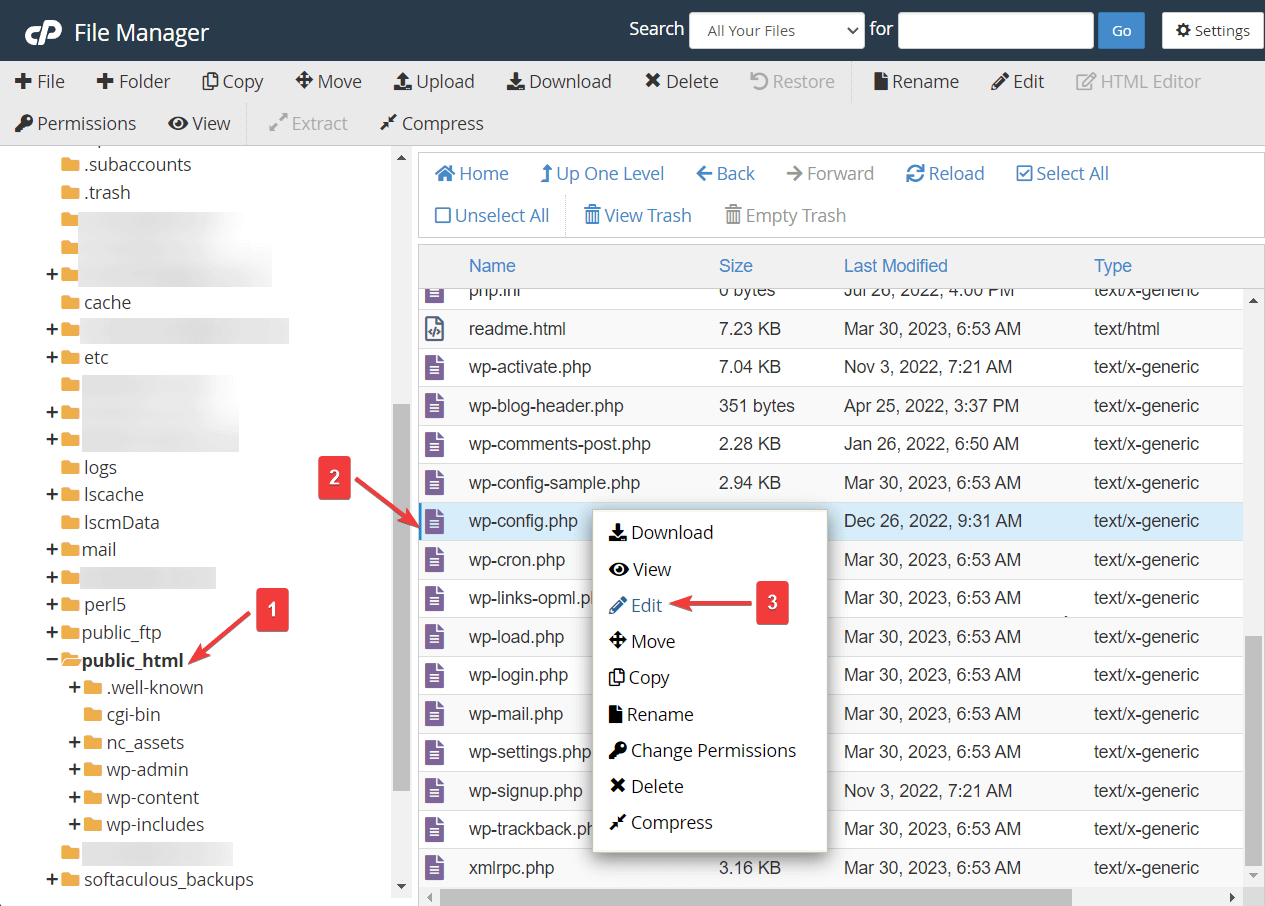1265x906 pixels.
Task: Click Unselect All checkbox
Action: [x=443, y=216]
